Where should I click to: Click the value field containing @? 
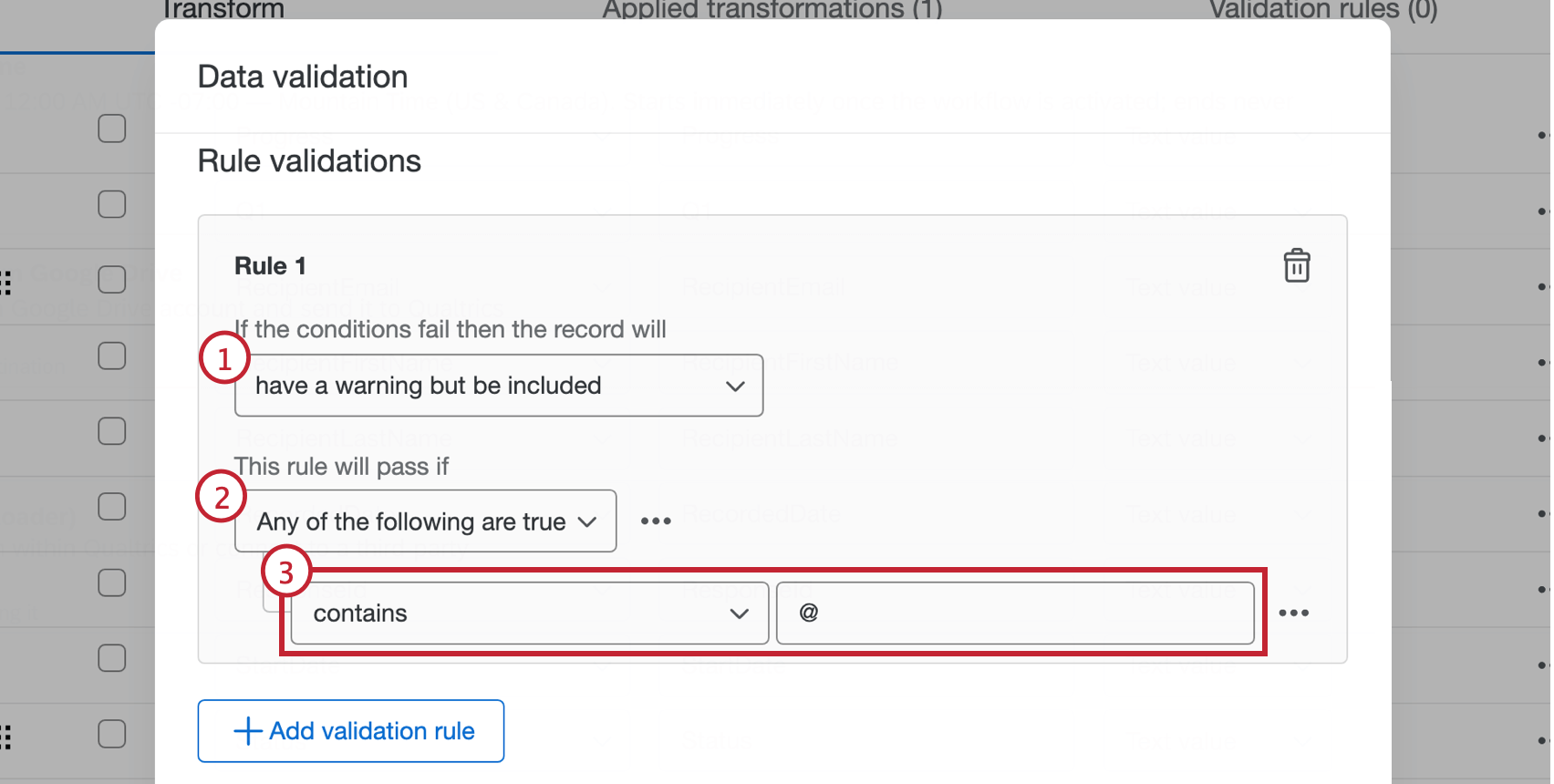[x=1014, y=614]
